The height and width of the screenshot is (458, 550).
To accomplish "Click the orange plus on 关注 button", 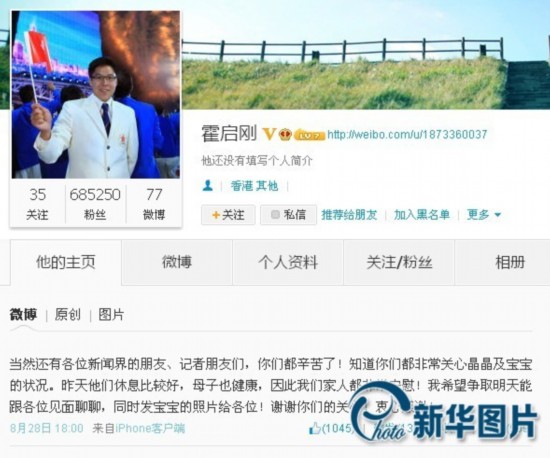I will point(216,215).
